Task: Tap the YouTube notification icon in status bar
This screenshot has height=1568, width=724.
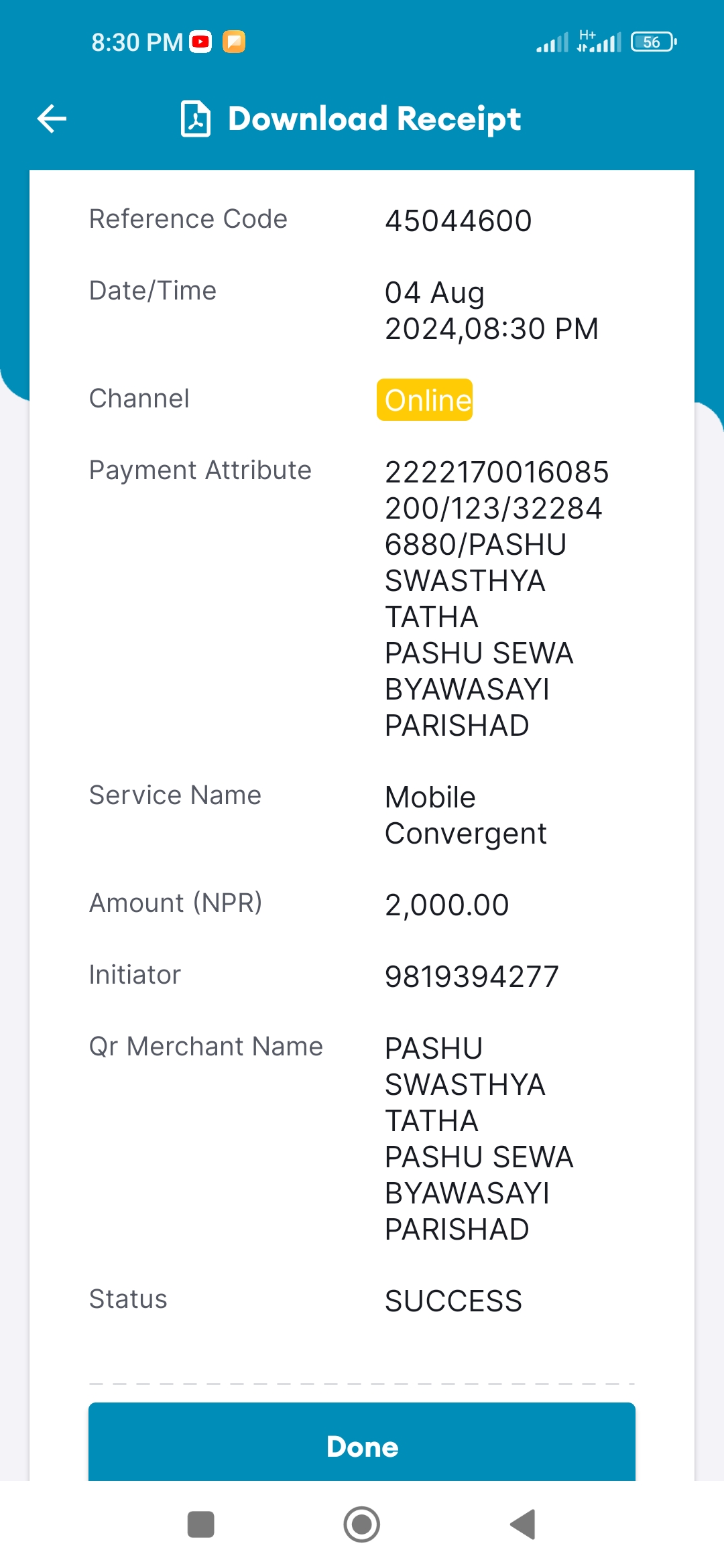Action: click(200, 42)
